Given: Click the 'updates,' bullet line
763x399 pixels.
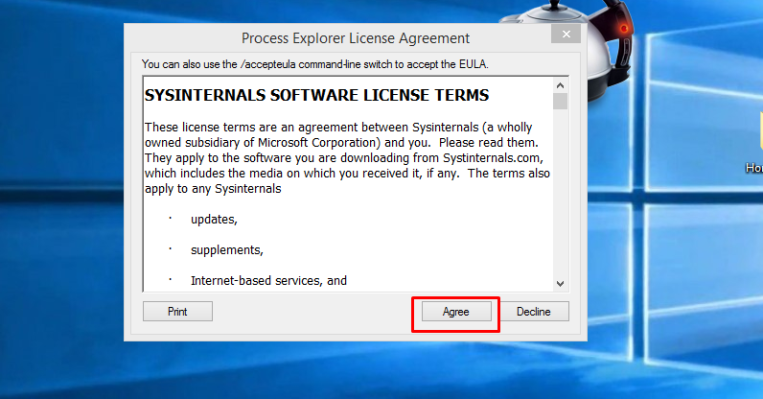Looking at the screenshot, I should (214, 219).
